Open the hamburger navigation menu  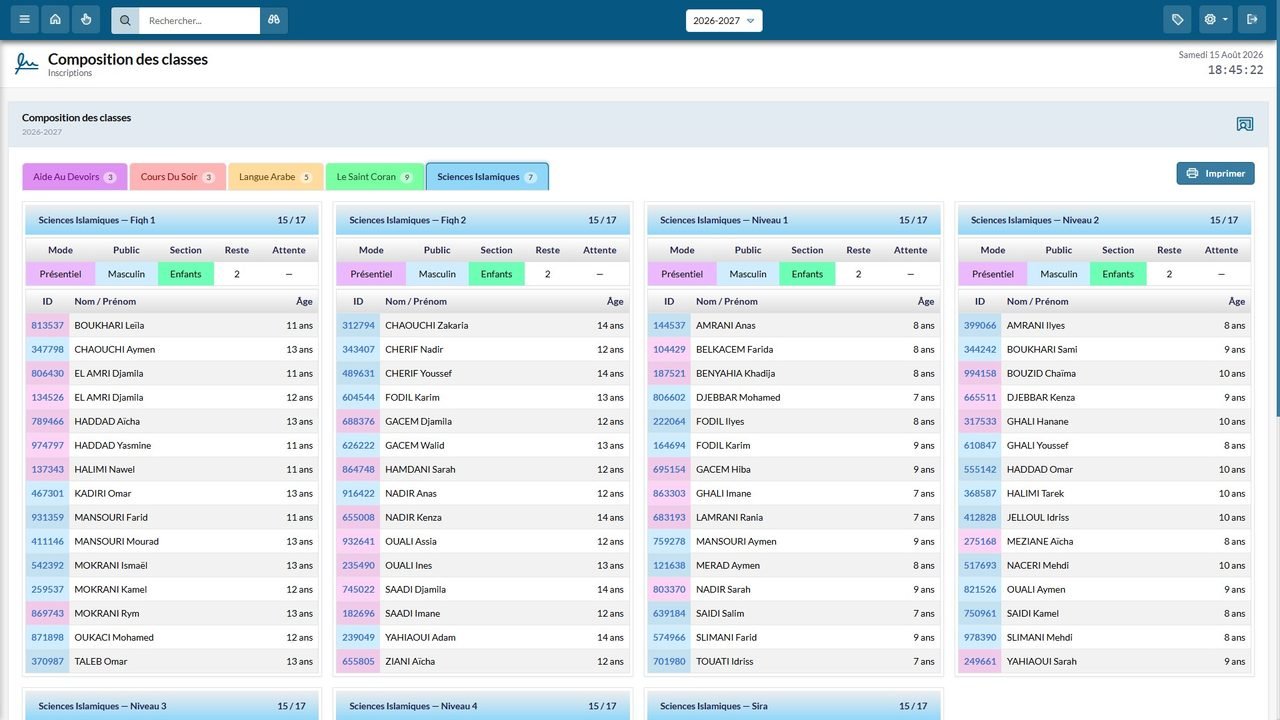24,20
